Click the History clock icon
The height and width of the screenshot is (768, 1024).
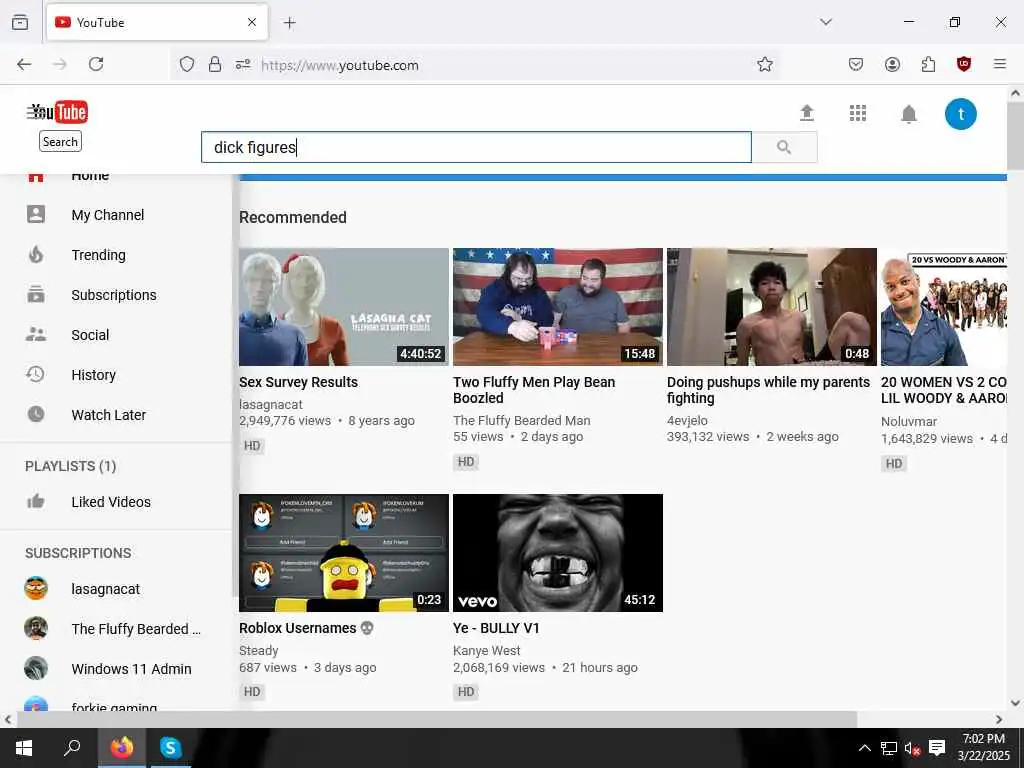click(x=35, y=374)
